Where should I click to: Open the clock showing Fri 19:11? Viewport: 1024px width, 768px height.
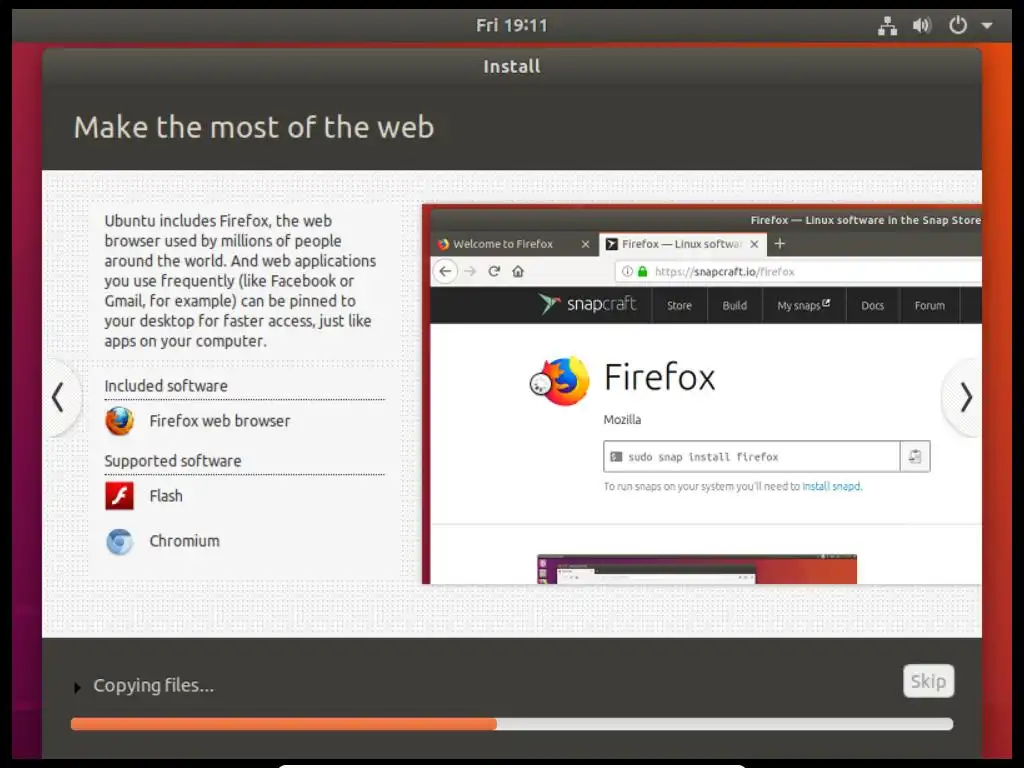tap(511, 25)
